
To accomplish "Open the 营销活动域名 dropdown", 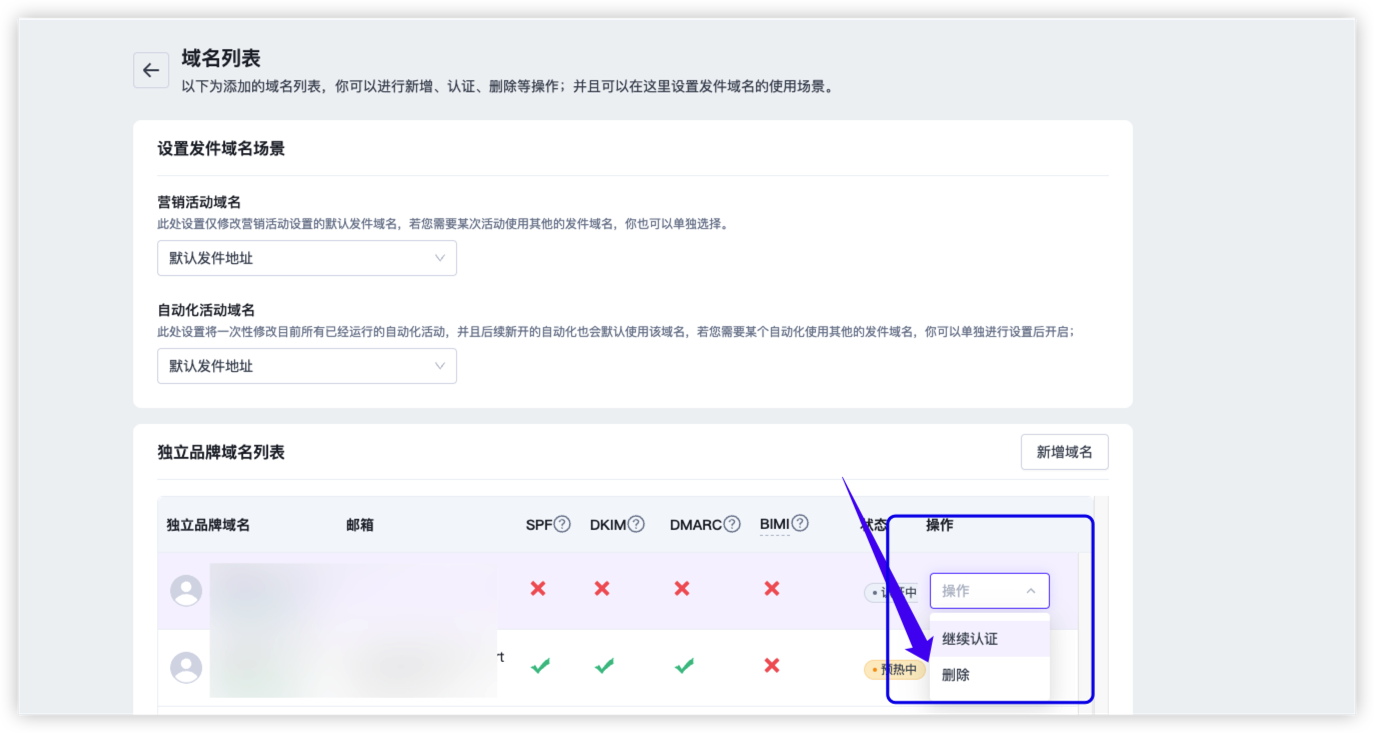I will coord(307,258).
